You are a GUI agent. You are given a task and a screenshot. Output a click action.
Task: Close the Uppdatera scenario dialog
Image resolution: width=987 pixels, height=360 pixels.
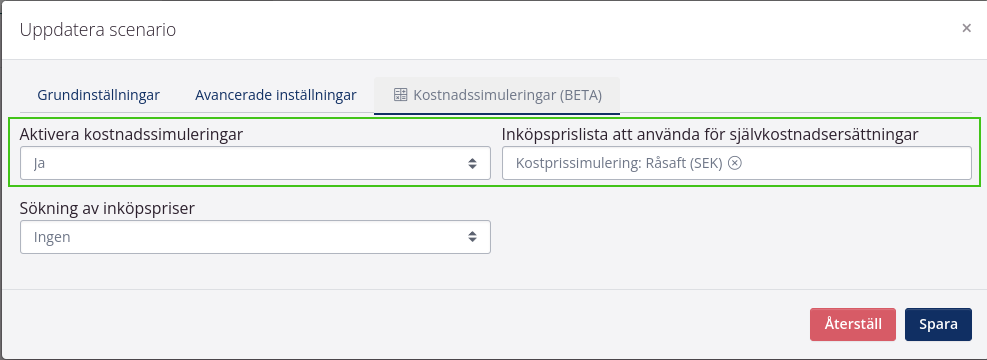click(x=966, y=28)
